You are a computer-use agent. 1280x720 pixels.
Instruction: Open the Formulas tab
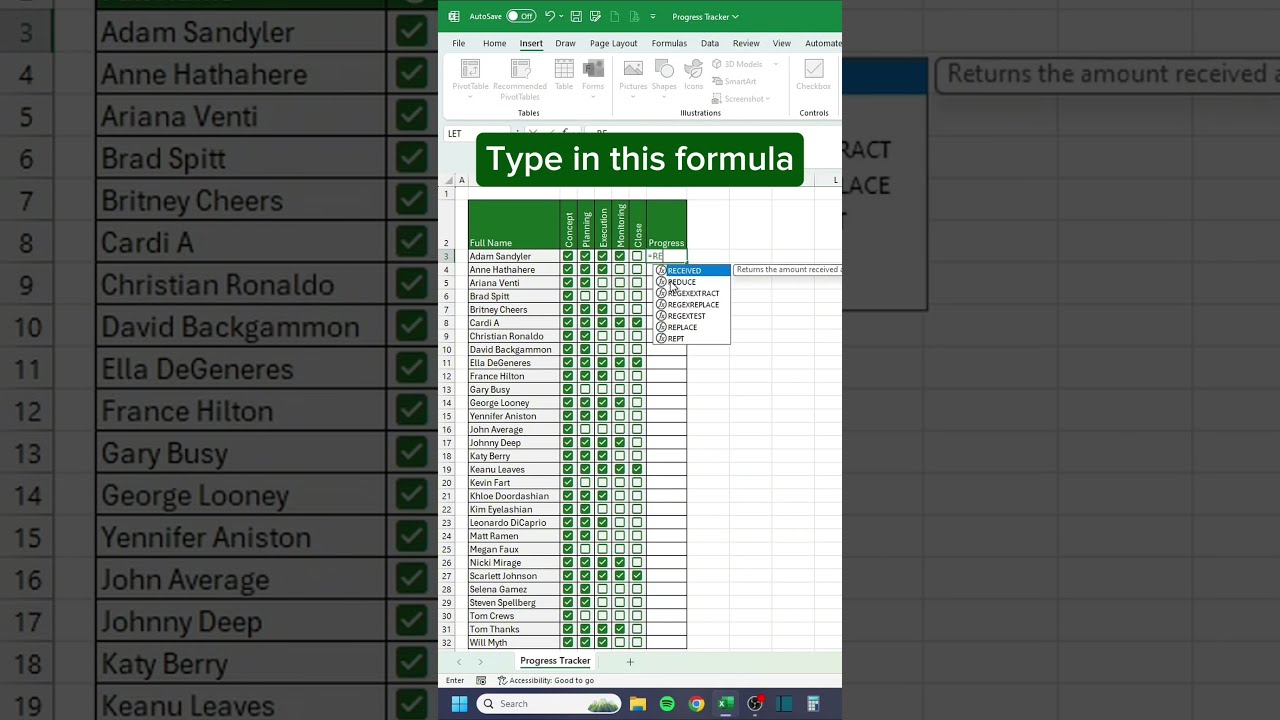click(669, 44)
